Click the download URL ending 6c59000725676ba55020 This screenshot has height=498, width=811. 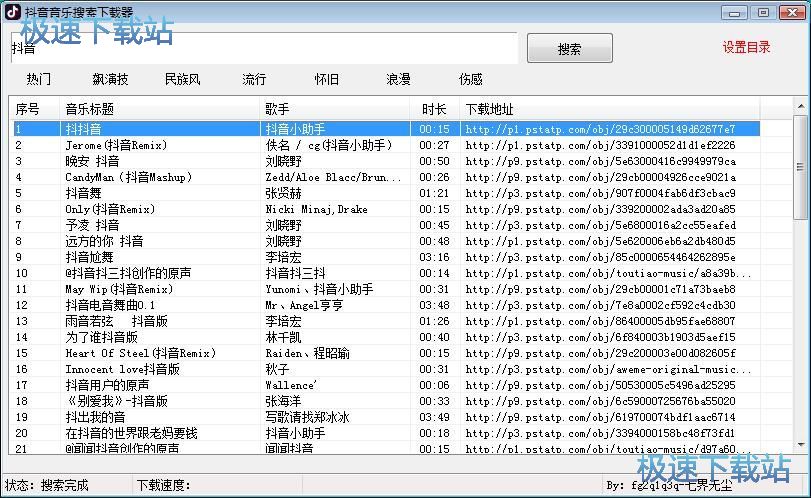600,401
